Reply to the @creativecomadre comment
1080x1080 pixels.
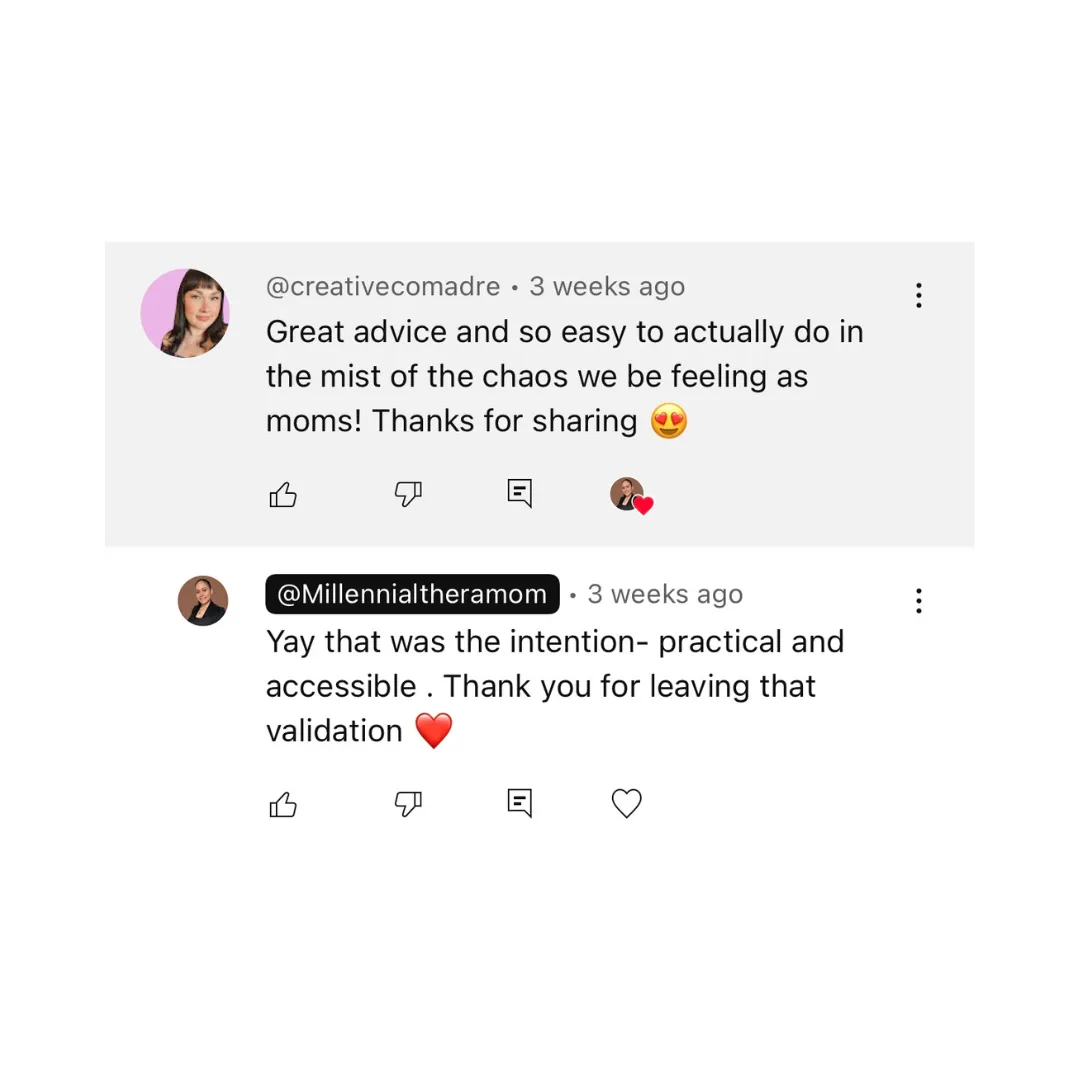519,493
